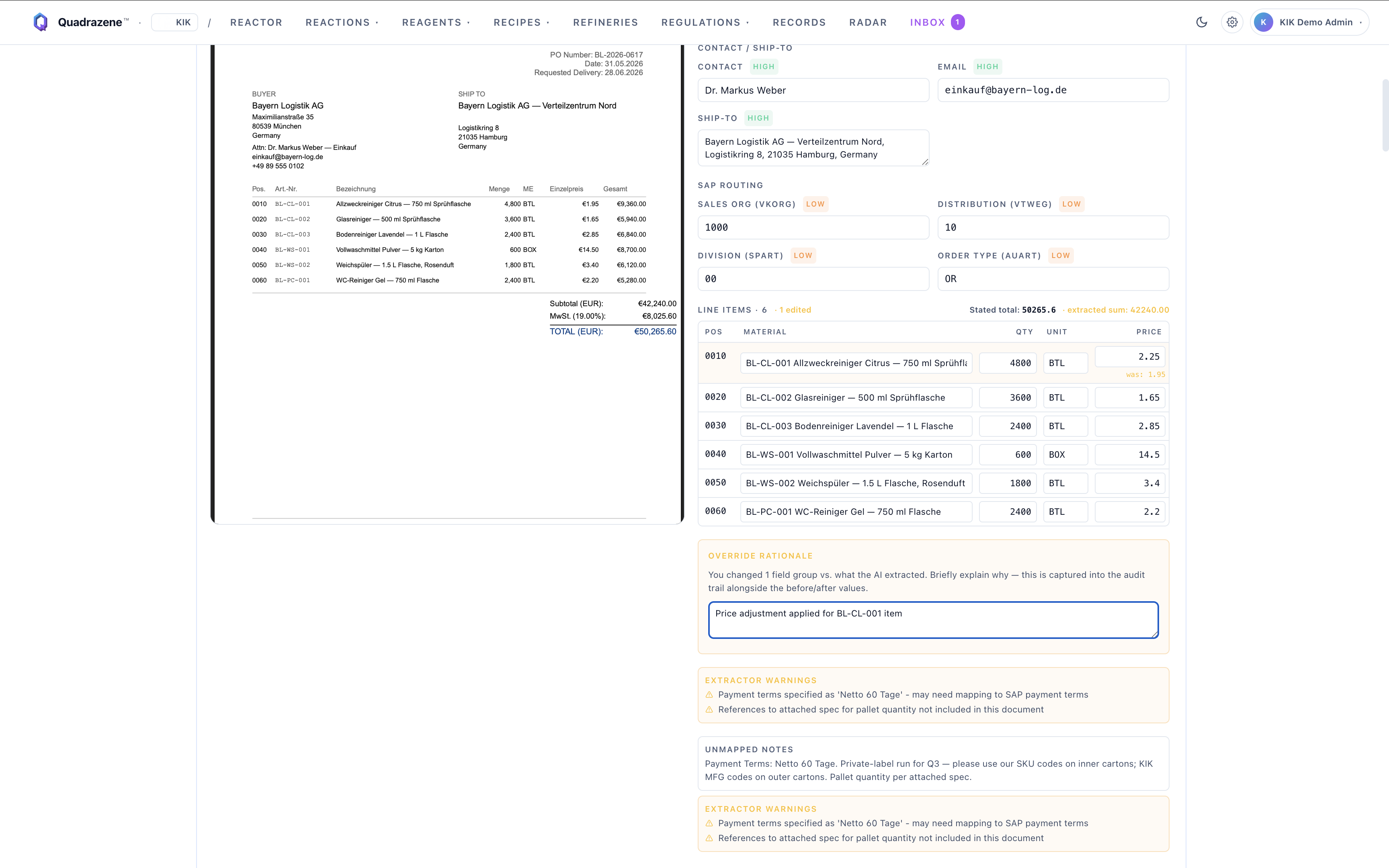Viewport: 1389px width, 868px height.
Task: Click the PO document preview TOTAL (EUR) line
Action: (x=613, y=332)
